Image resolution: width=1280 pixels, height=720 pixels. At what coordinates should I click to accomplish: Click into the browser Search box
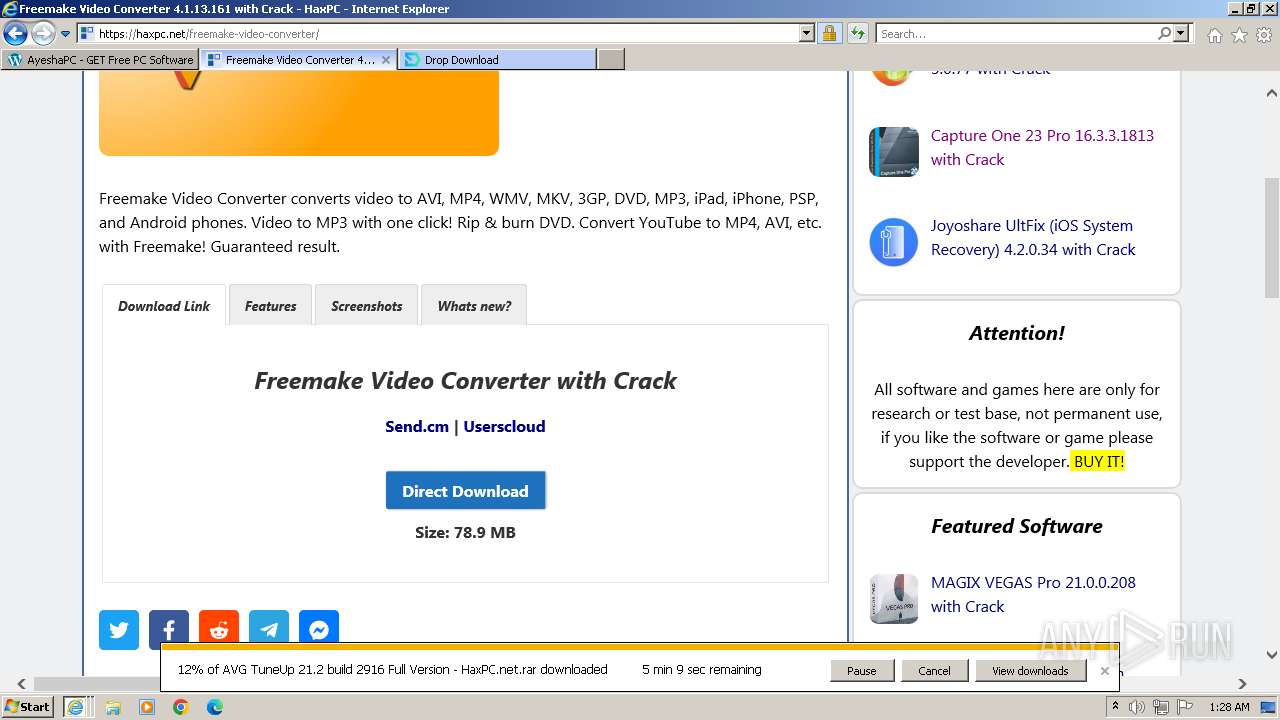(1015, 34)
